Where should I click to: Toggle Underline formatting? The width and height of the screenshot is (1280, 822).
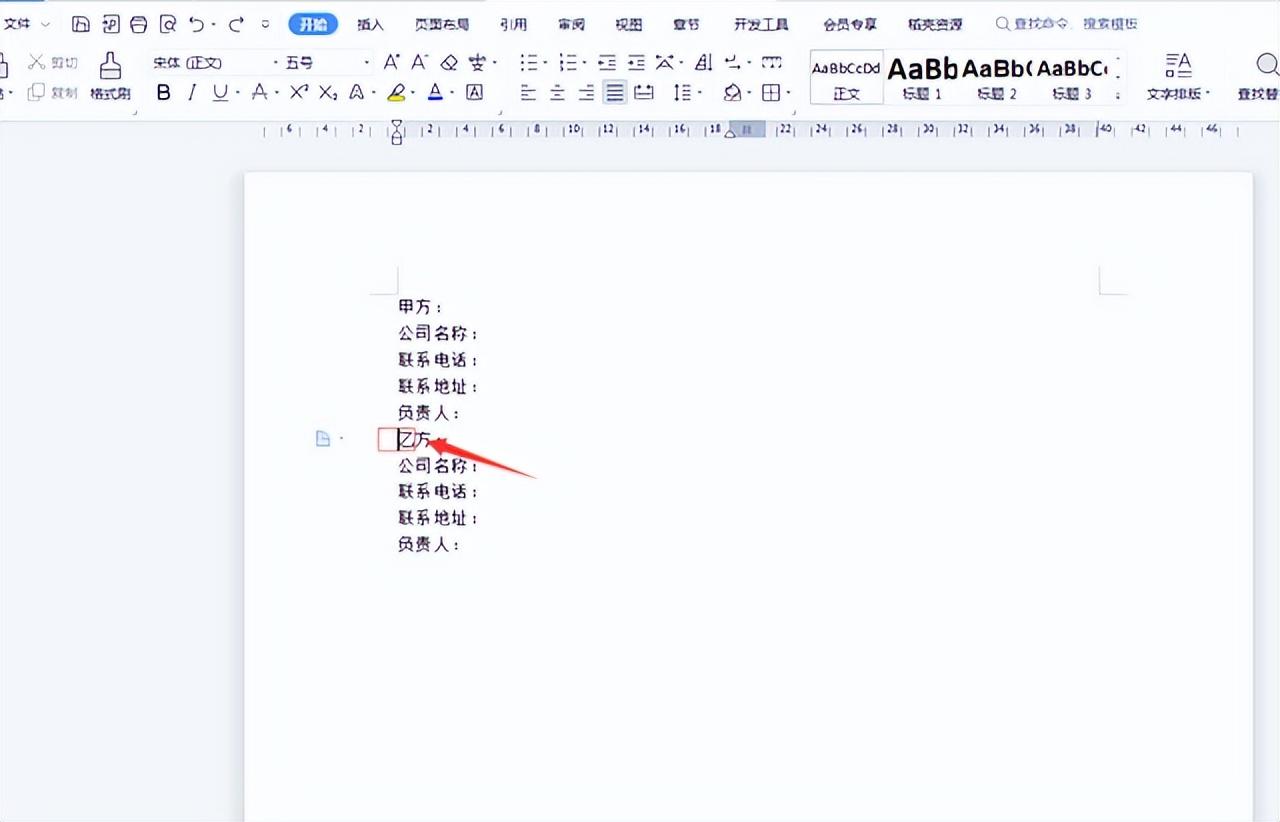click(219, 93)
